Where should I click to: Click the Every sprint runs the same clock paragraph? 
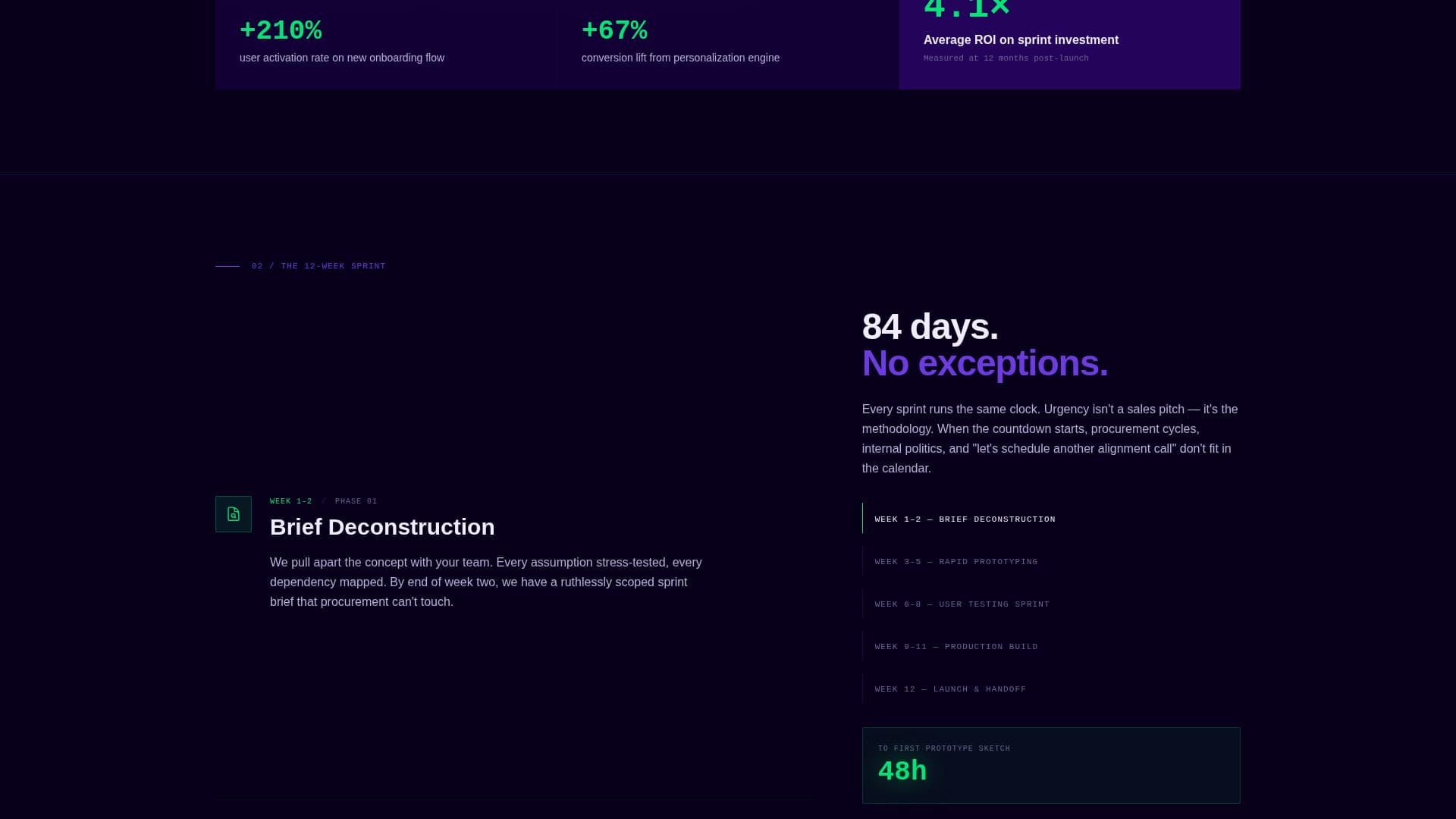click(1050, 438)
